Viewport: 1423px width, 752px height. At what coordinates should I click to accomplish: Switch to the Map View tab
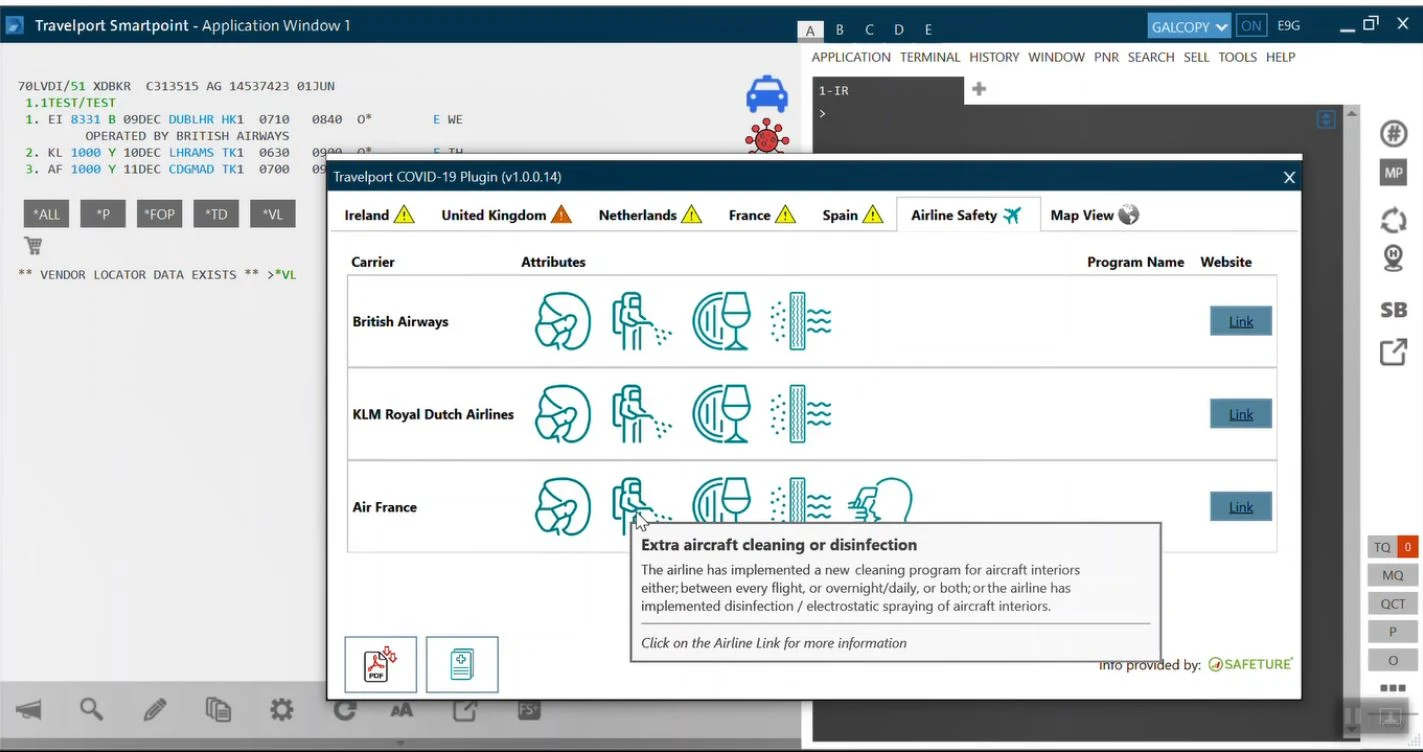click(1095, 215)
